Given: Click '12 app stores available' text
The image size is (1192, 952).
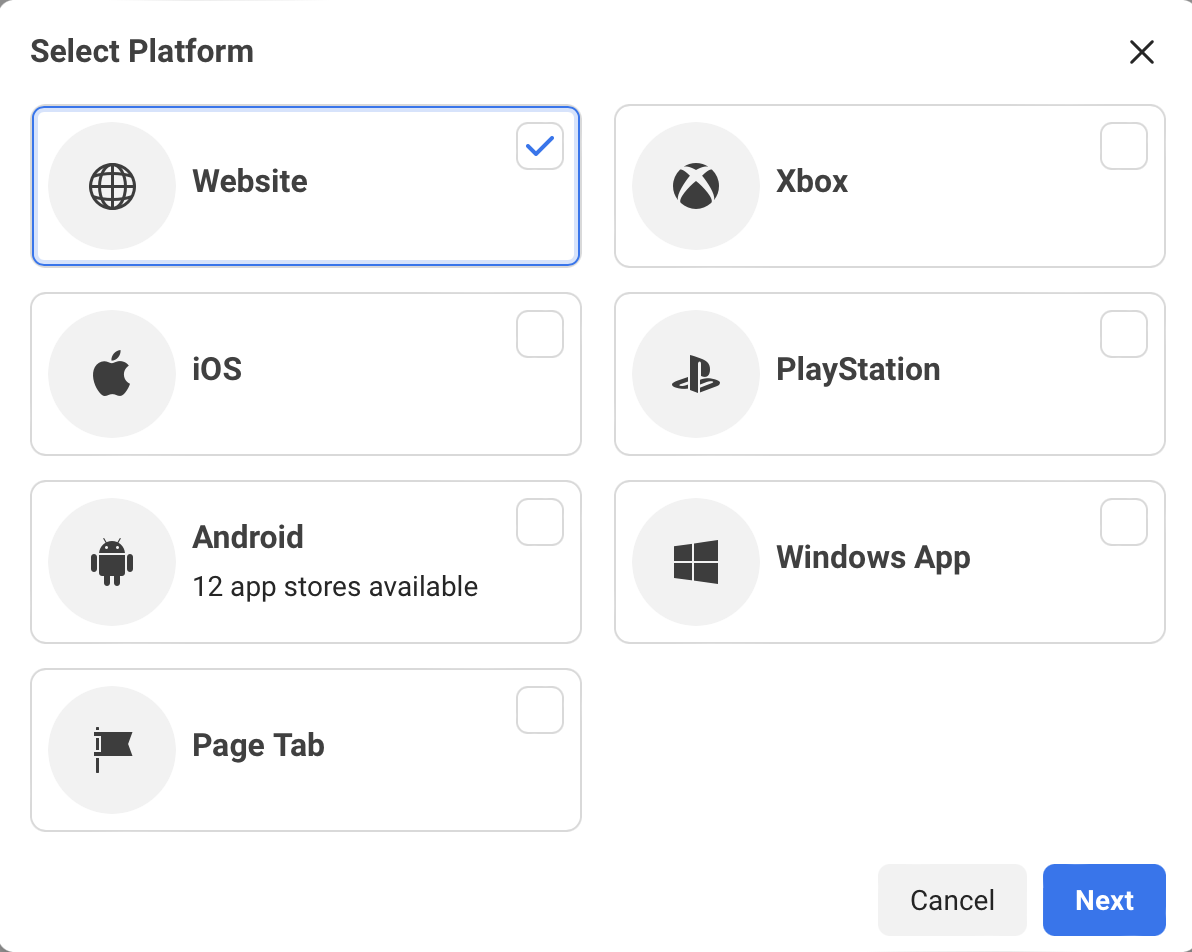Looking at the screenshot, I should pyautogui.click(x=335, y=587).
